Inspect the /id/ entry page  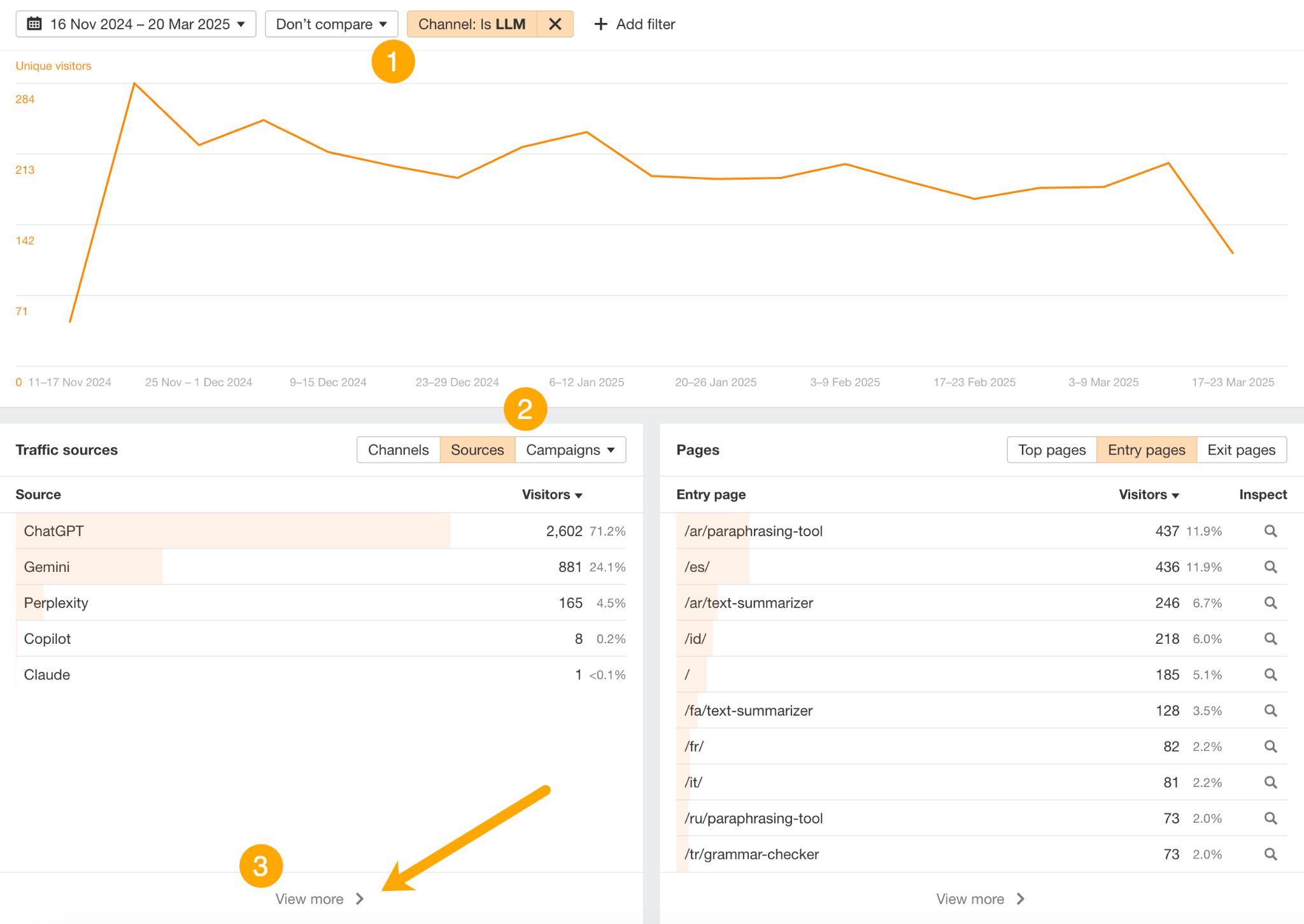tap(1271, 638)
